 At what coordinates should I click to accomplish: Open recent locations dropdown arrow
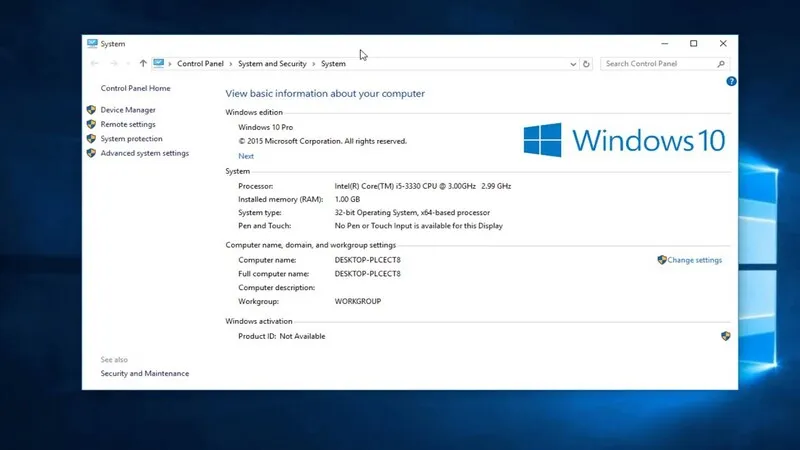pyautogui.click(x=128, y=63)
